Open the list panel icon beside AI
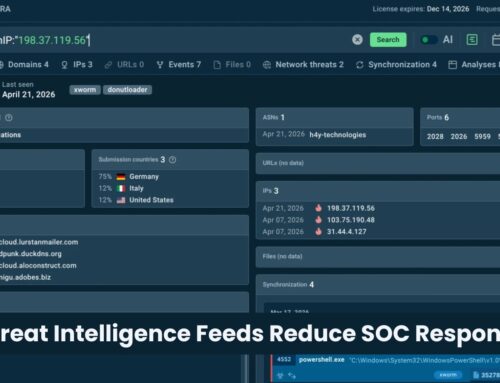The height and width of the screenshot is (383, 500). coord(472,40)
